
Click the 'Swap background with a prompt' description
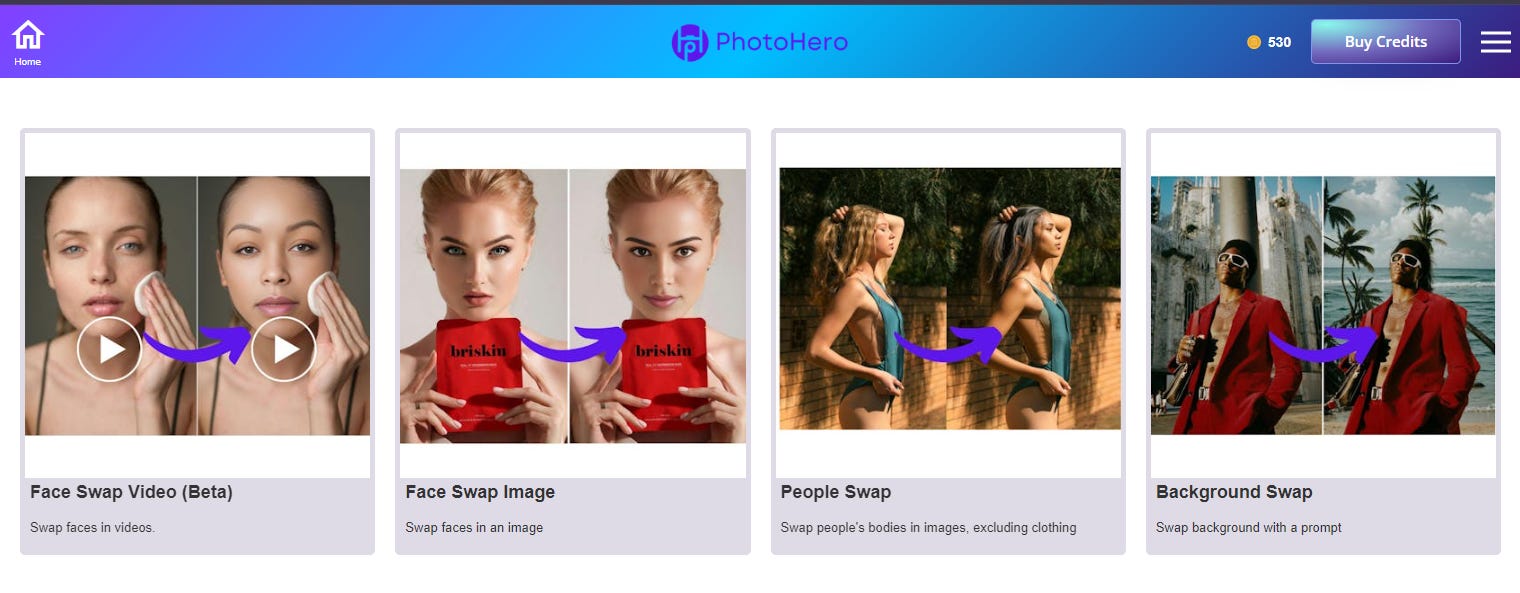[1249, 527]
